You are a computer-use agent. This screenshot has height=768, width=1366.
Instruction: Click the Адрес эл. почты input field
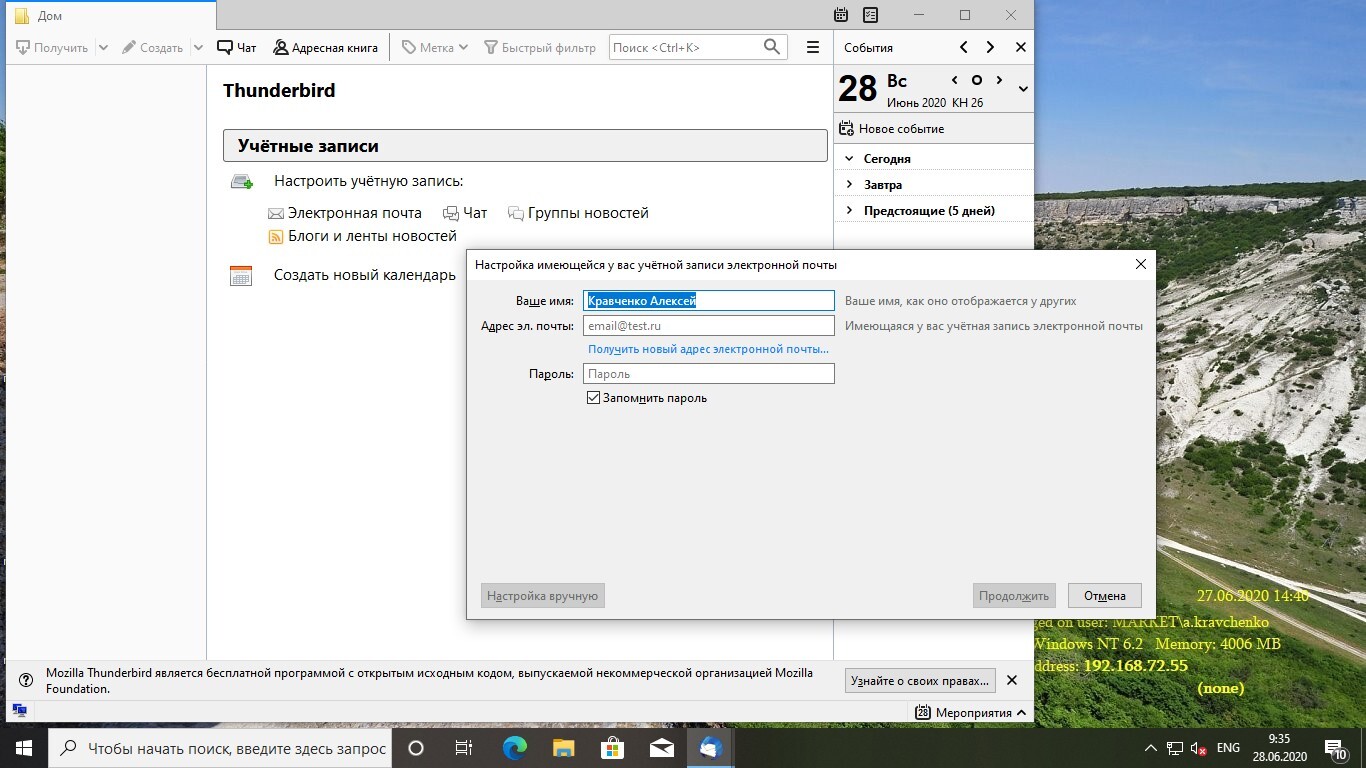(709, 326)
